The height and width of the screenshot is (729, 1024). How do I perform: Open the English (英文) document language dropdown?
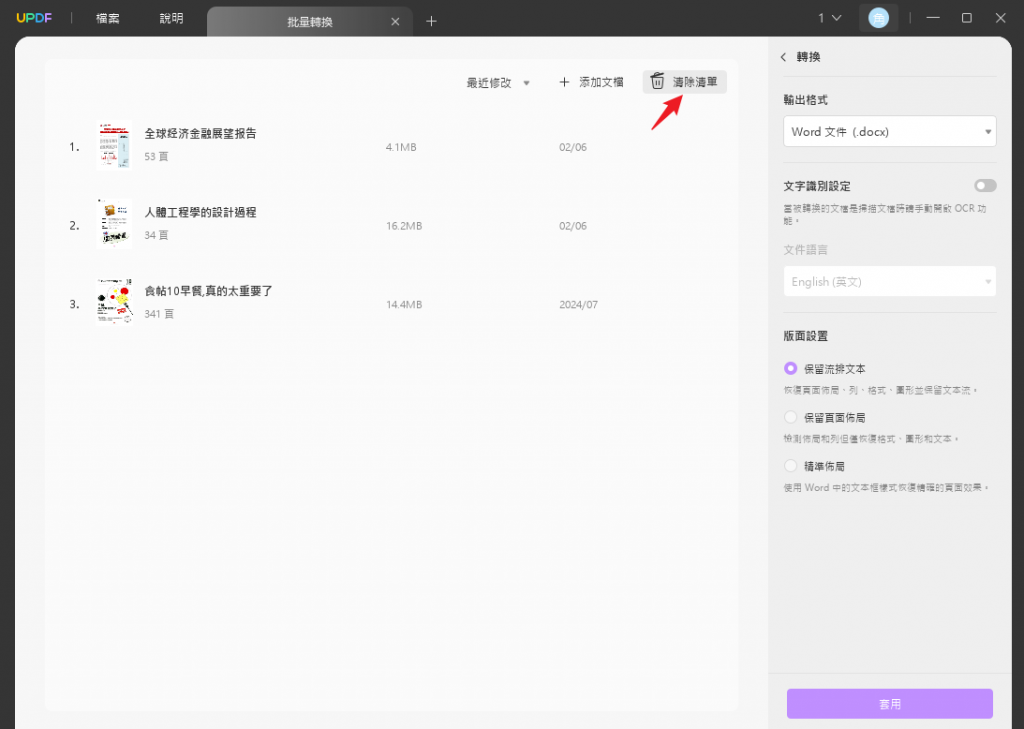click(889, 282)
